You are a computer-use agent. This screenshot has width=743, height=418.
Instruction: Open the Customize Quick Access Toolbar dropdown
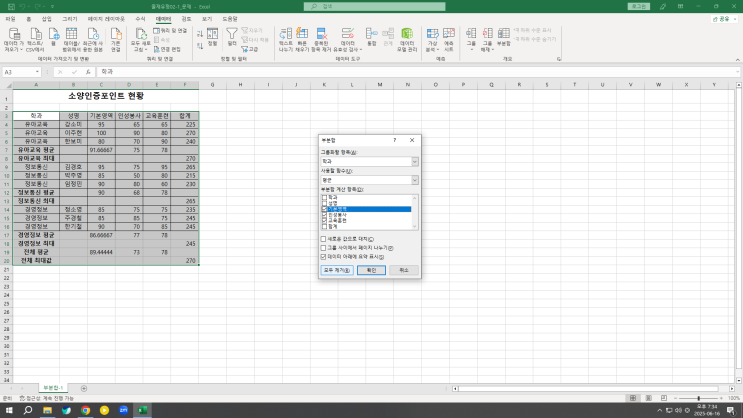[x=53, y=7]
